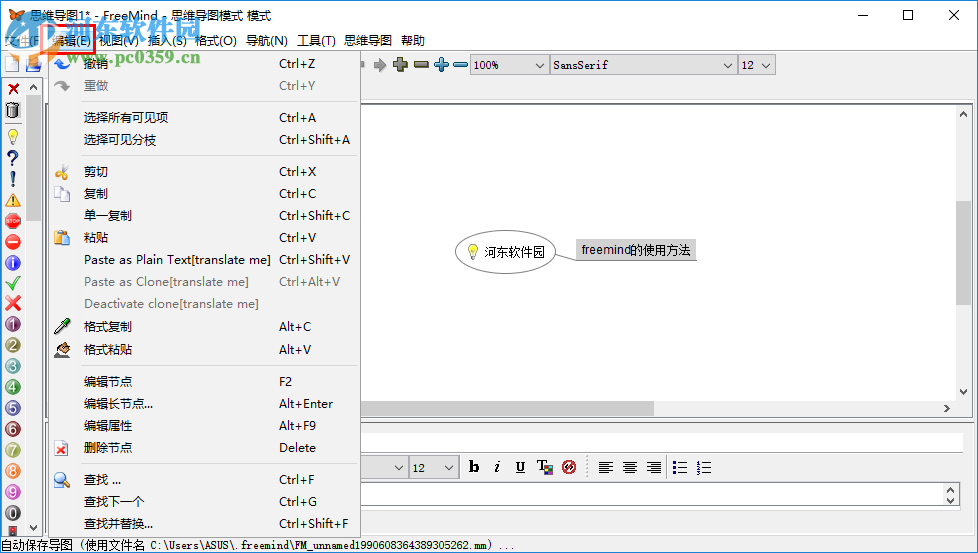The image size is (978, 553).
Task: Open the 工具(T) menu
Action: pyautogui.click(x=316, y=41)
